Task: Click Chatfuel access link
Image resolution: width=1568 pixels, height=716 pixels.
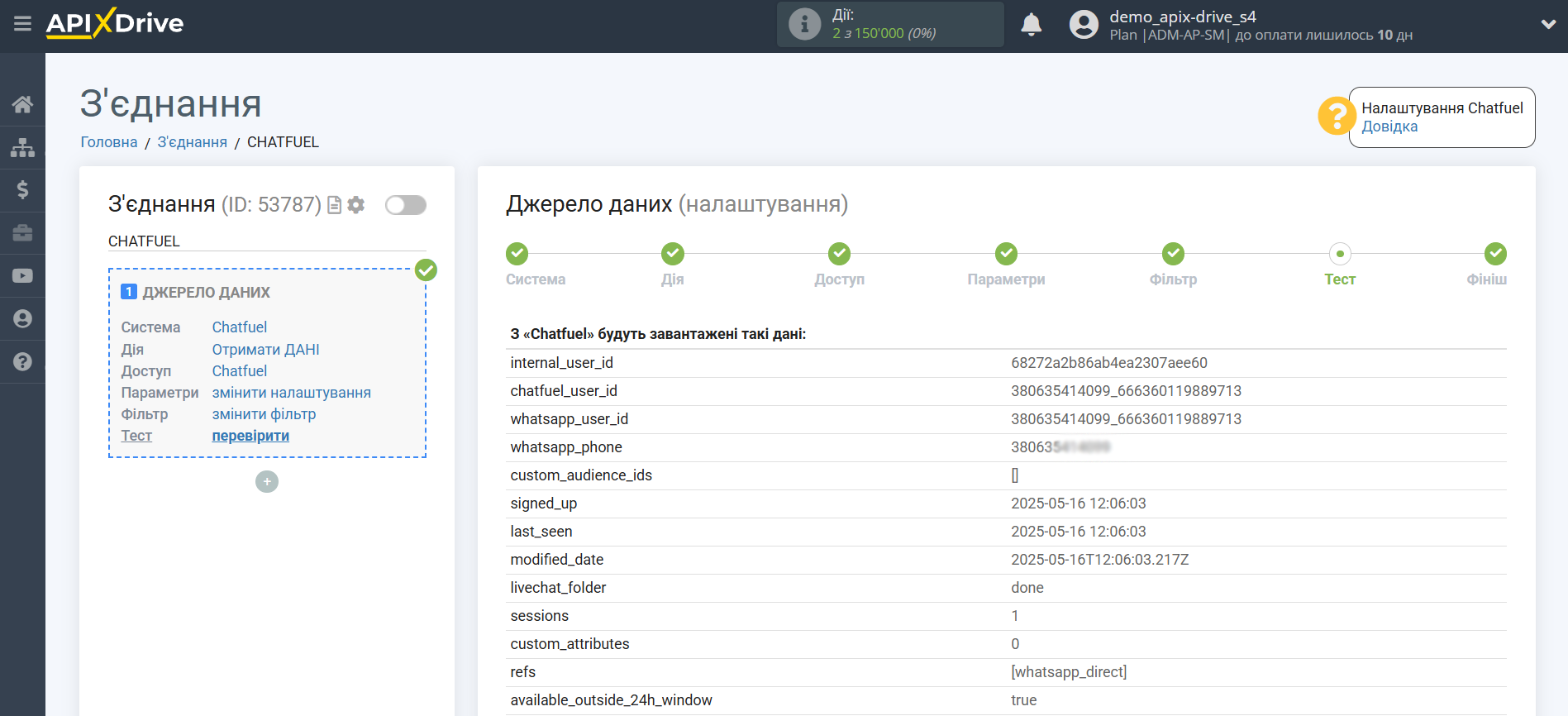Action: click(x=240, y=371)
